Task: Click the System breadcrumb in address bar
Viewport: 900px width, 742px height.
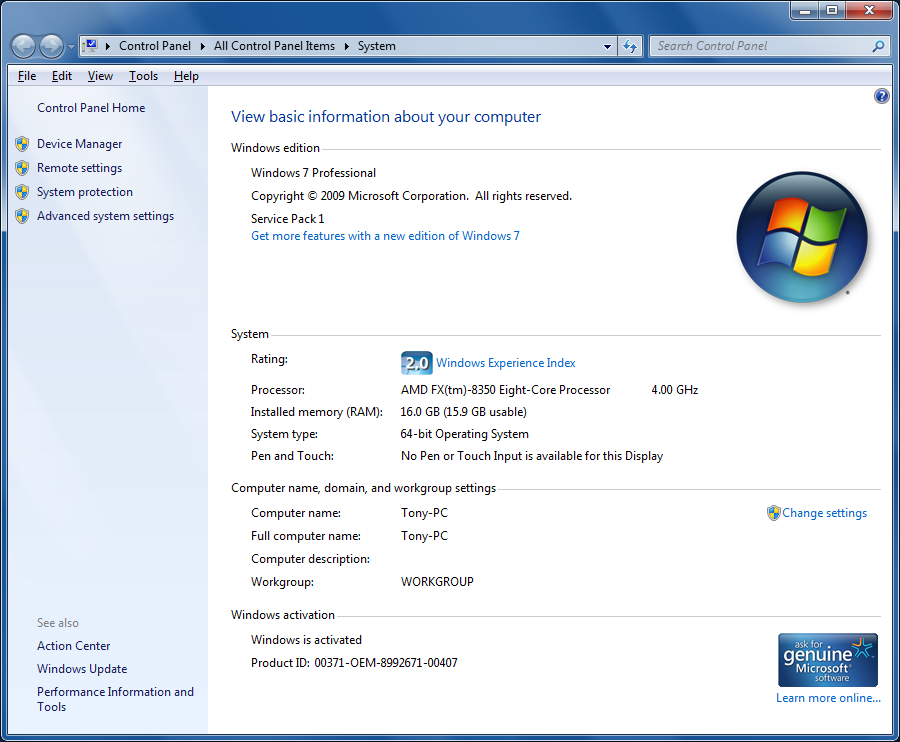Action: 377,46
